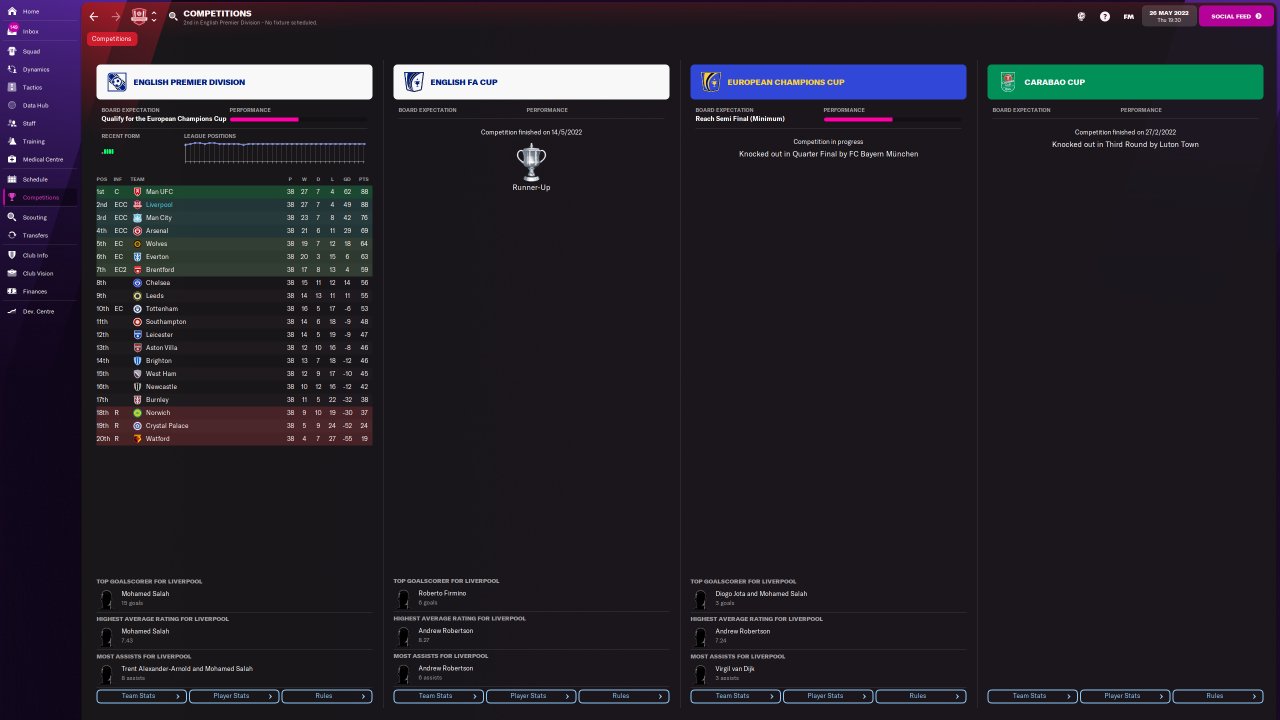Open Carabao Cup Player Stats
Viewport: 1280px width, 720px height.
coord(1124,696)
